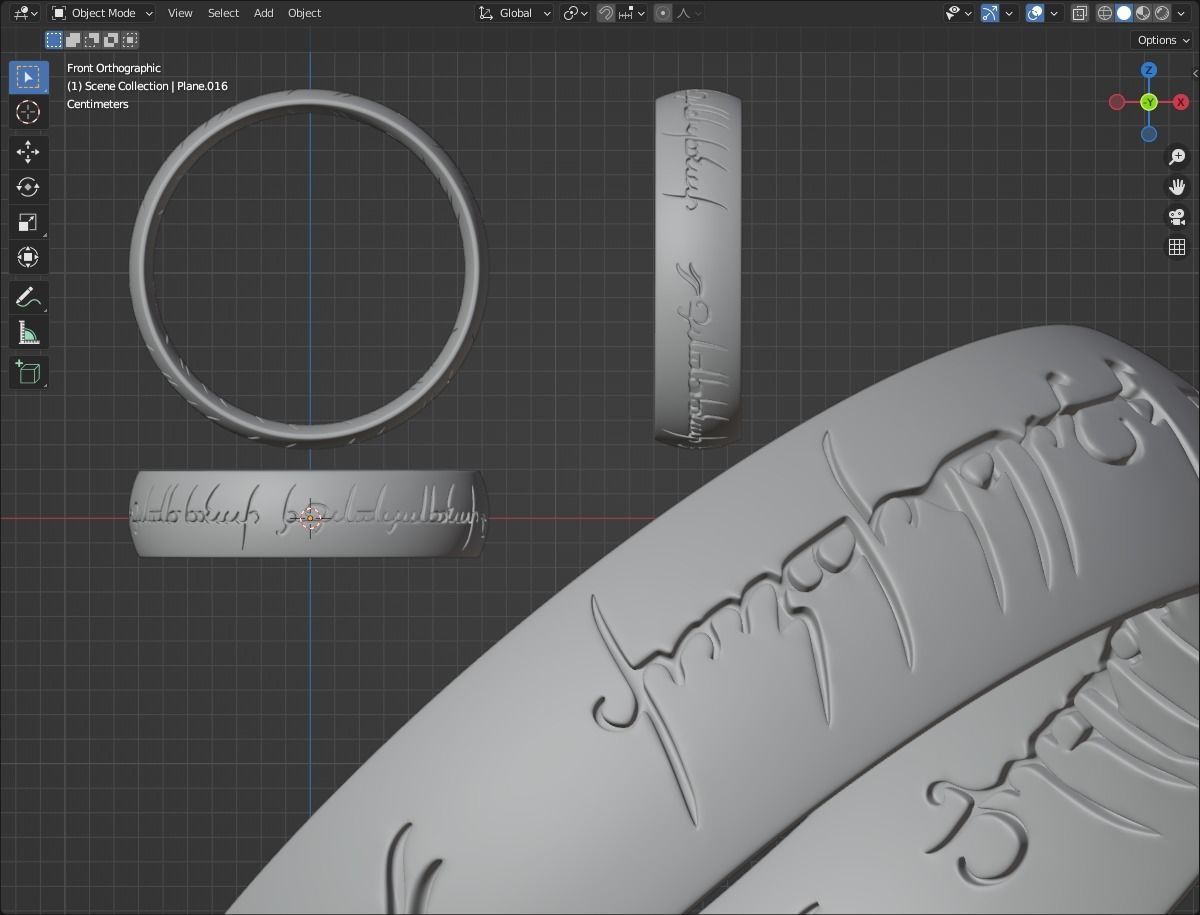Open the pivot point dropdown
Screen dimensions: 1200x915
click(x=576, y=13)
